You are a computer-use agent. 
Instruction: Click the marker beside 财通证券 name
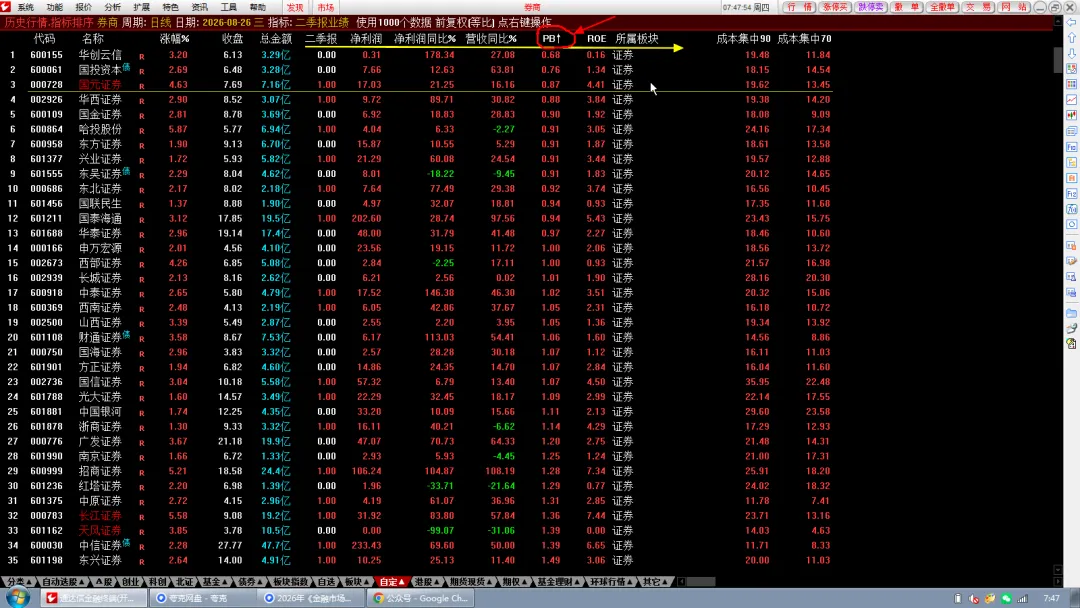coord(126,335)
